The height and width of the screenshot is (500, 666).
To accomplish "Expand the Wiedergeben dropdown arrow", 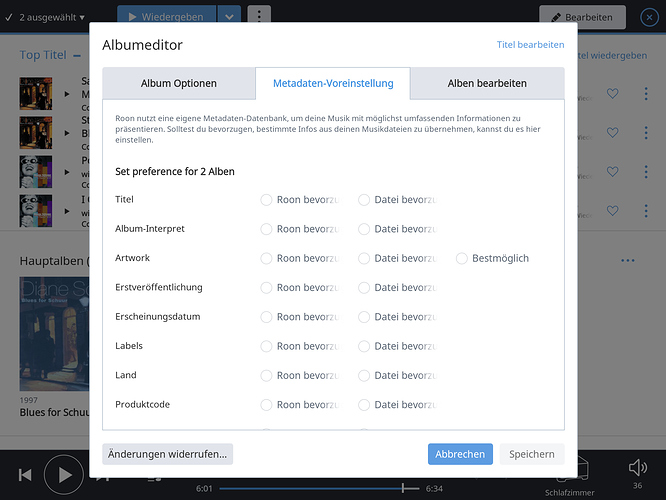I will [x=229, y=17].
